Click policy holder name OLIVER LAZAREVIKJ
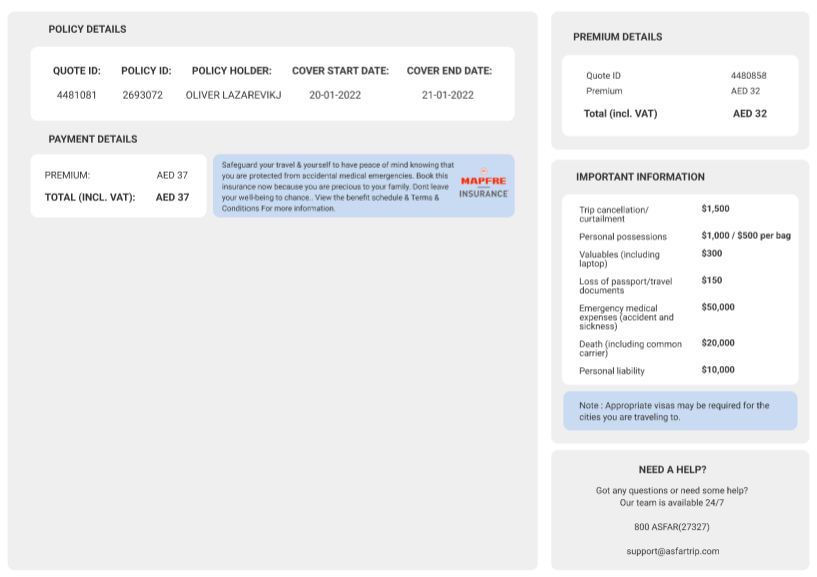Image resolution: width=817 pixels, height=577 pixels. [234, 96]
